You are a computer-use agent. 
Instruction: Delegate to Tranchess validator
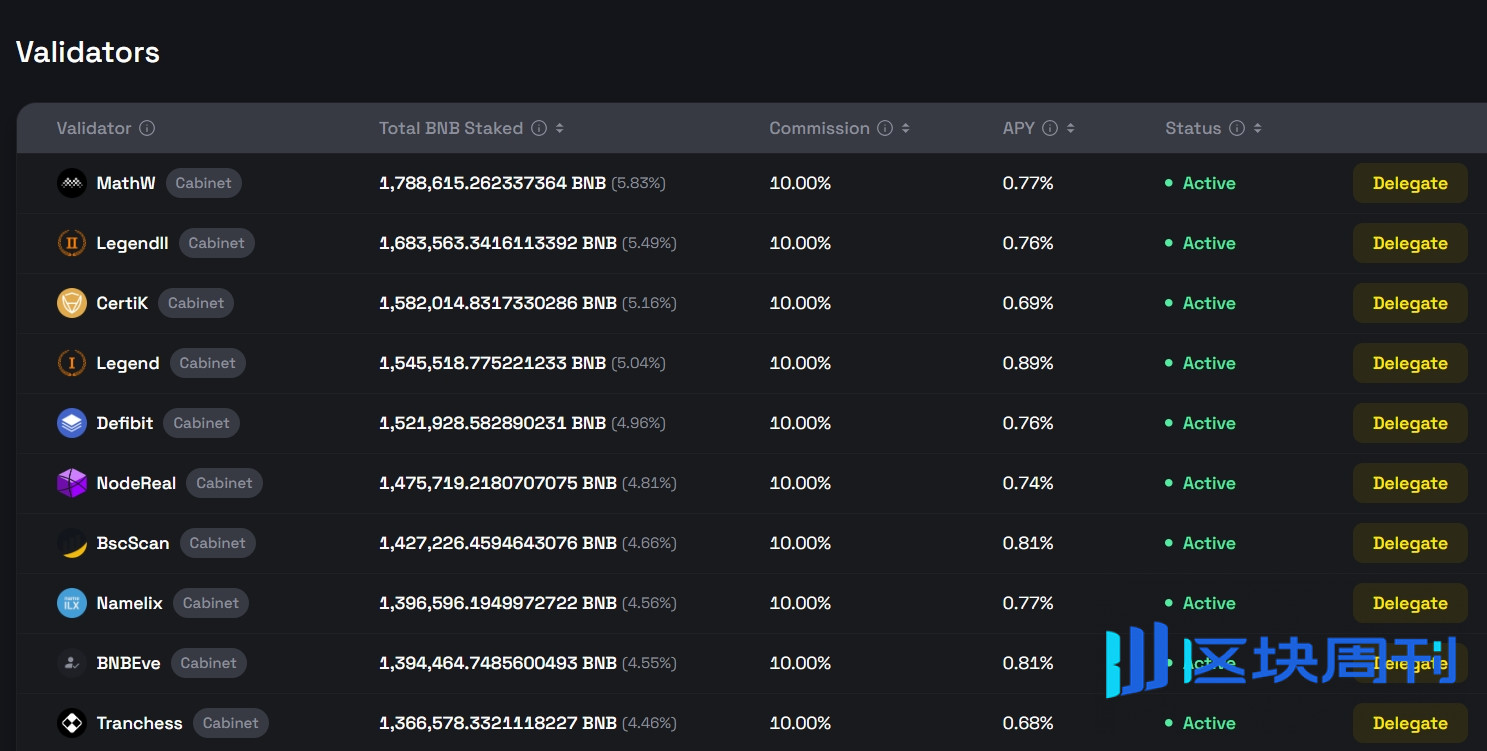(1410, 723)
